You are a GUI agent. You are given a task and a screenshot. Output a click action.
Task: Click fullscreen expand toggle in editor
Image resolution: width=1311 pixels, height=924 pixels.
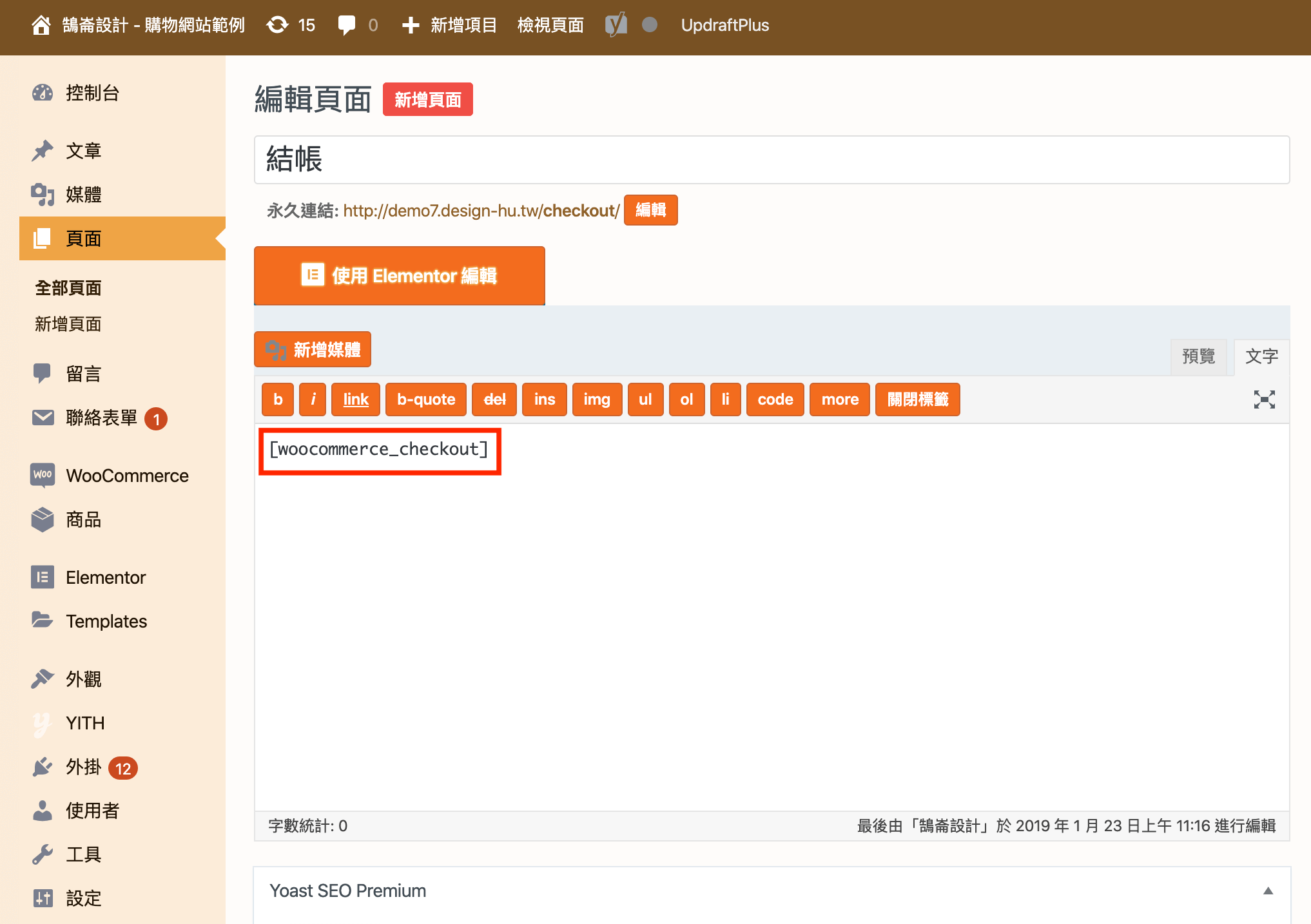click(x=1265, y=398)
